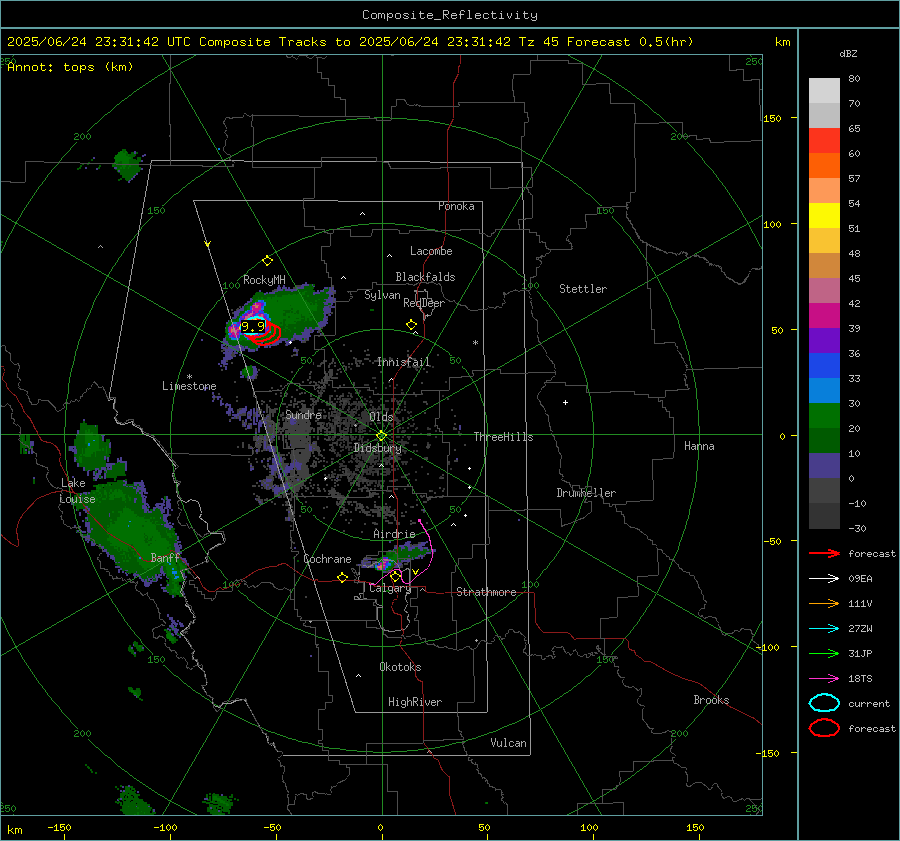The image size is (900, 841).
Task: Click the Vulcan city label
Action: [508, 743]
